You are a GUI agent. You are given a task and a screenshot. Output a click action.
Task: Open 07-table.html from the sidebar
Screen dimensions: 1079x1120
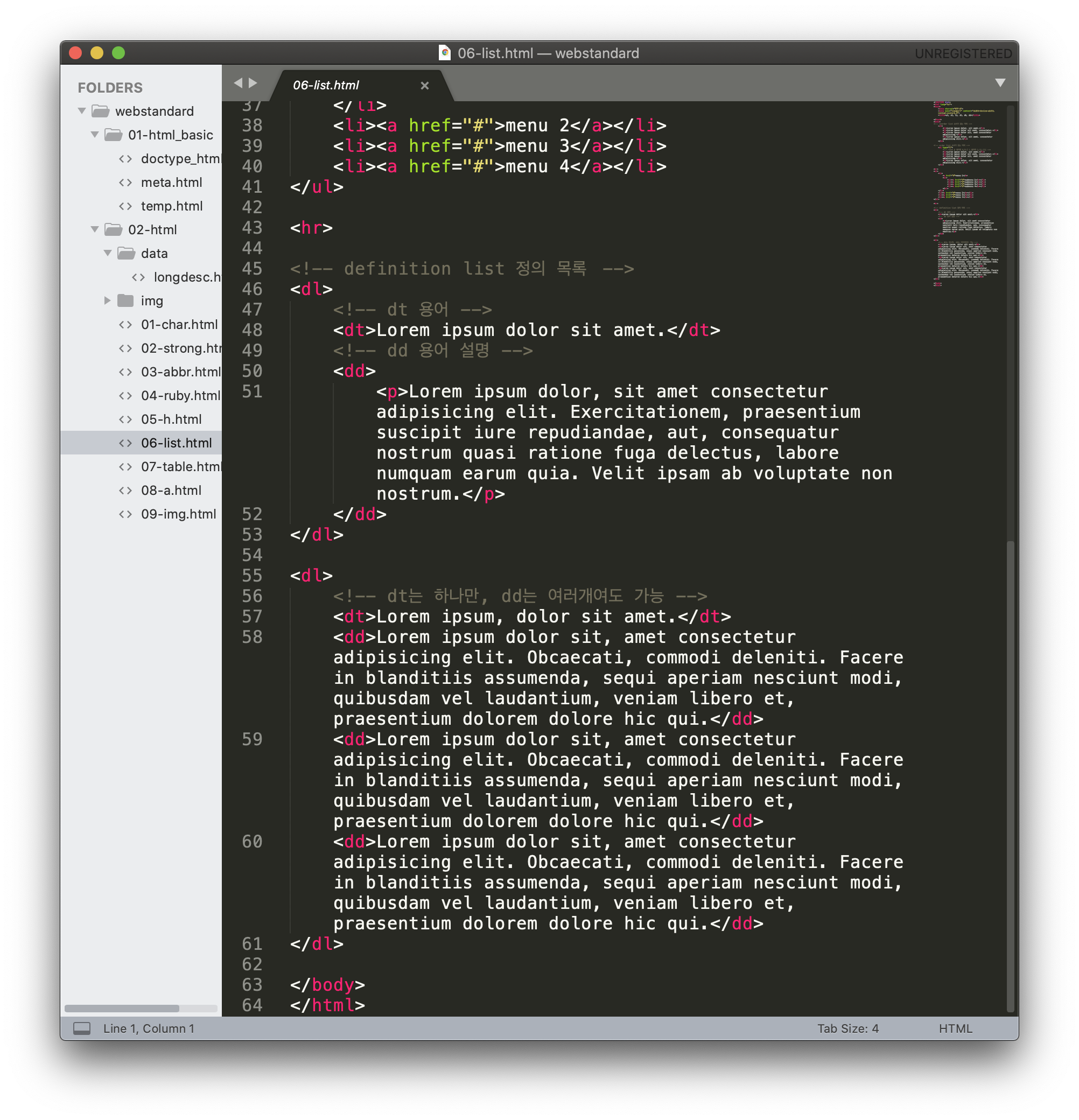click(x=179, y=467)
